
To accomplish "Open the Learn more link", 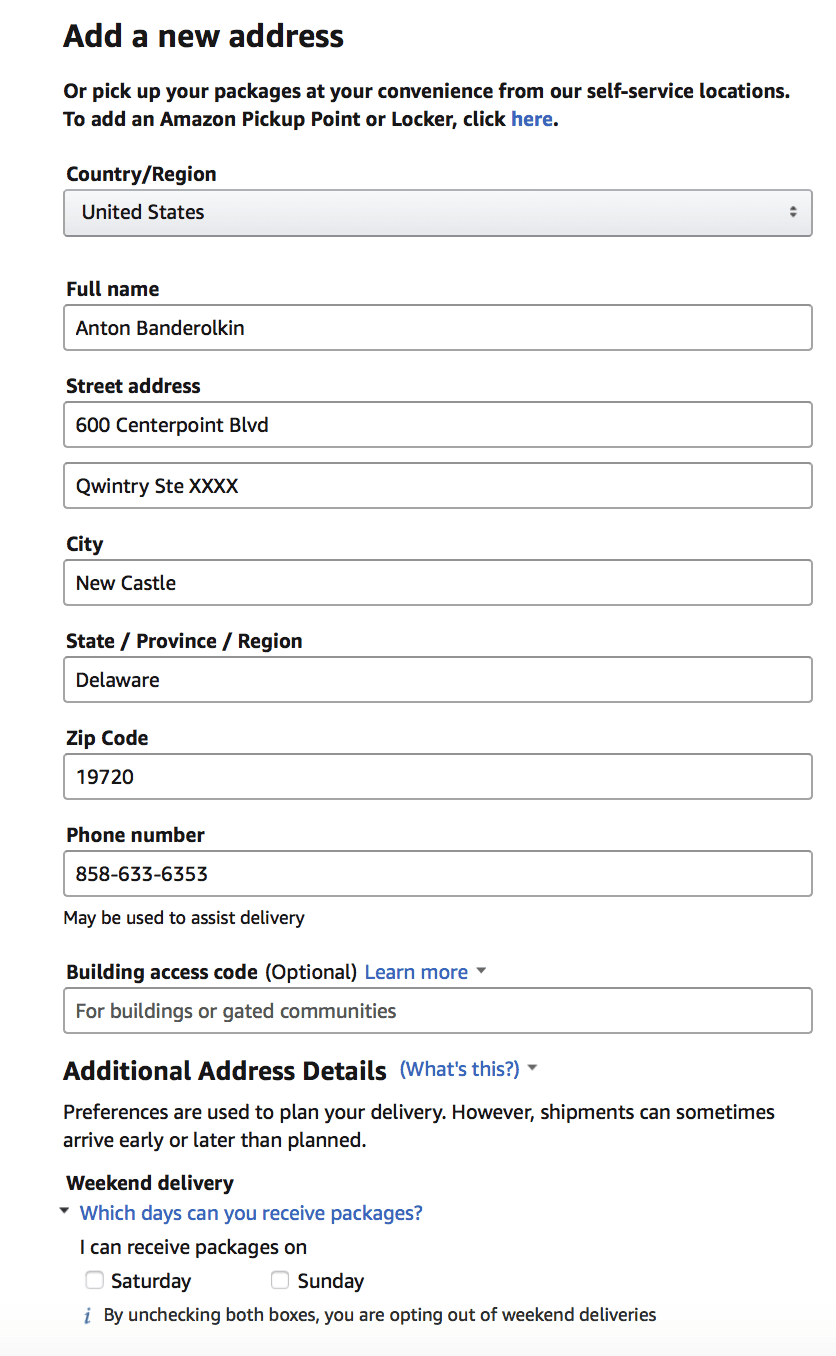I will (416, 972).
